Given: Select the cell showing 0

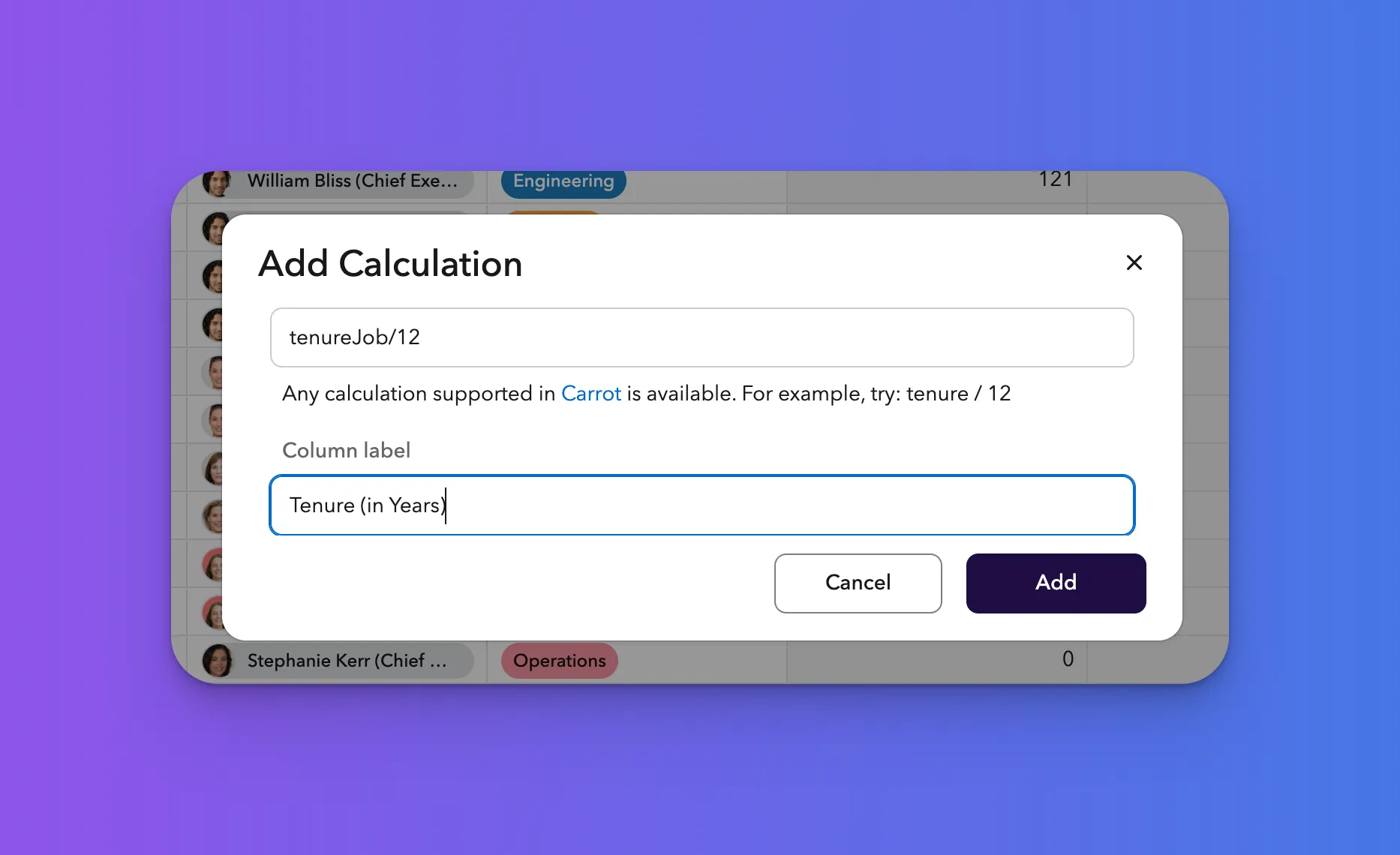Looking at the screenshot, I should click(x=936, y=660).
